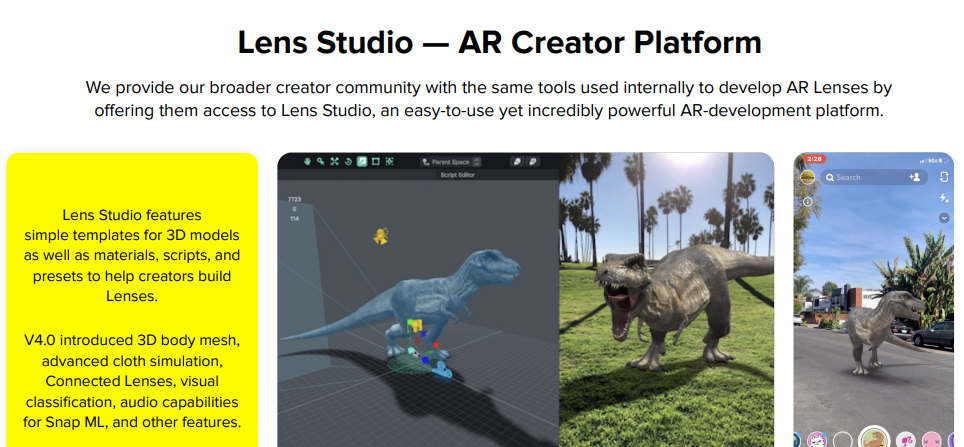Click the highlighted scale tool
964x447 pixels.
click(362, 162)
